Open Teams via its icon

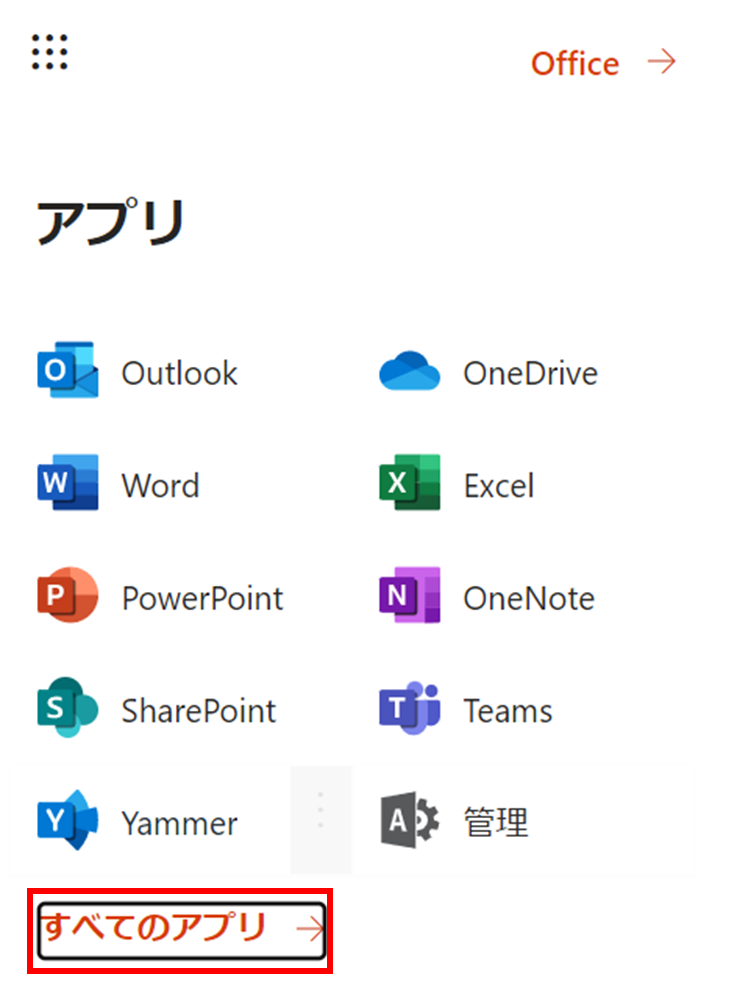[409, 707]
